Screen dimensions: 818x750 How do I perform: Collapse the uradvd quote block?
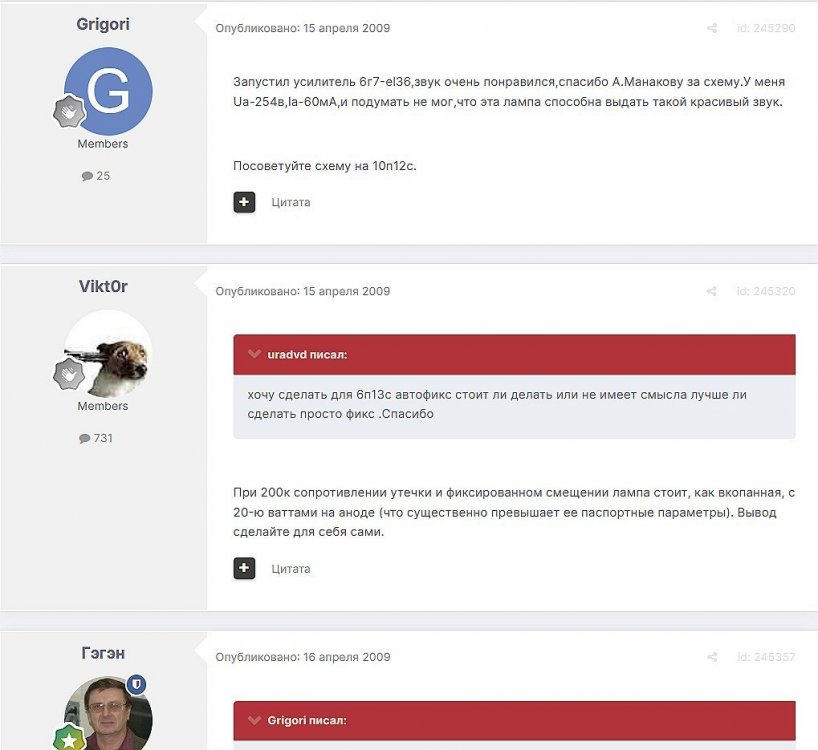pos(254,354)
